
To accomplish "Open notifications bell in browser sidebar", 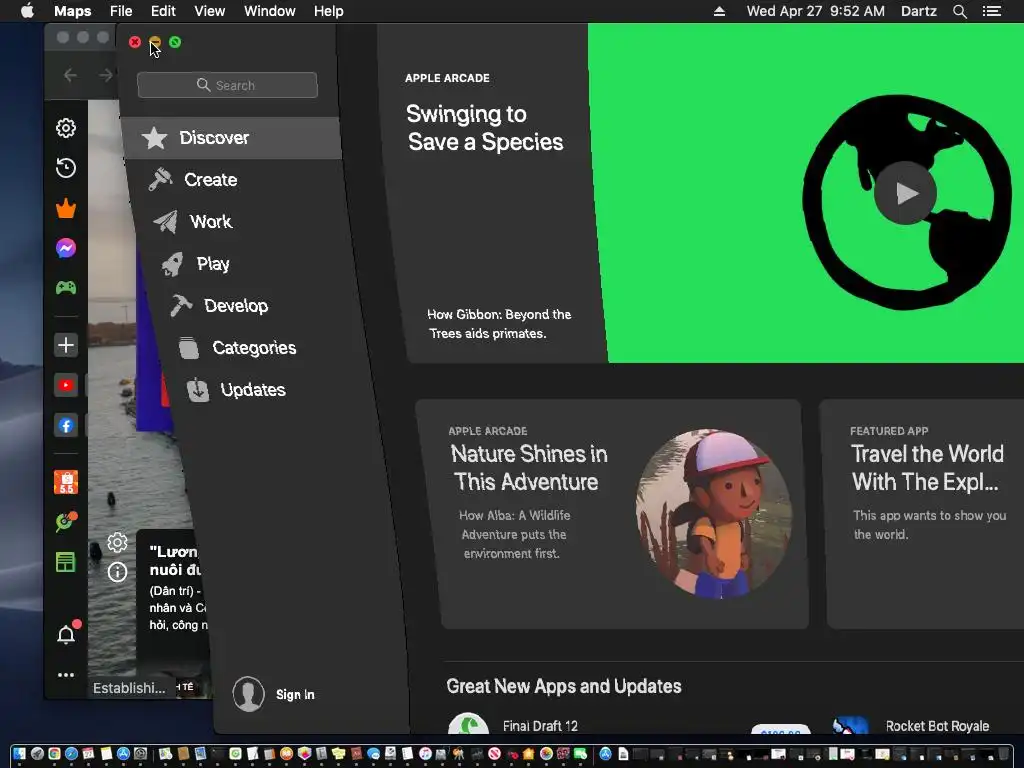I will pos(66,634).
